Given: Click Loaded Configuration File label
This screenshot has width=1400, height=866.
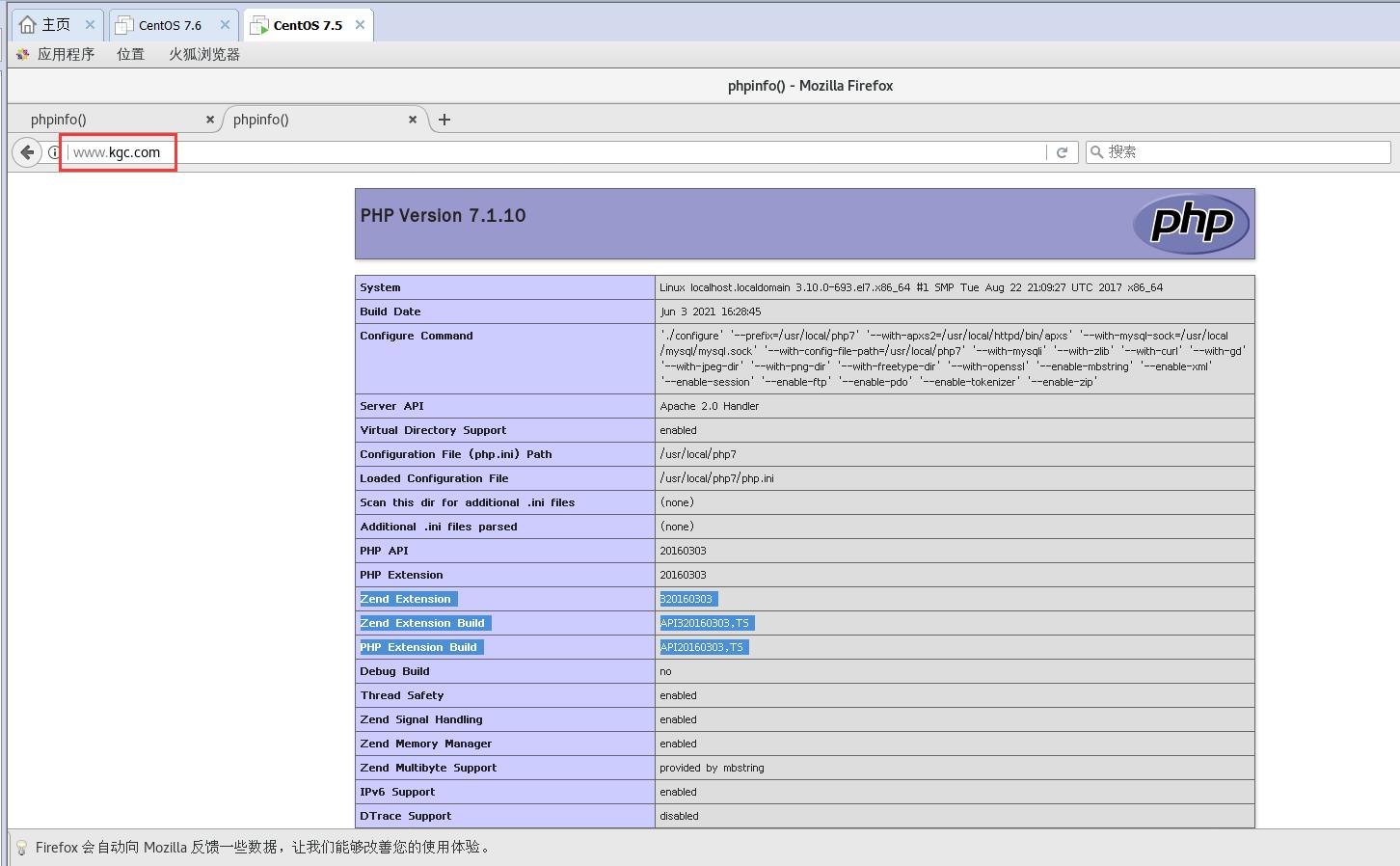Looking at the screenshot, I should click(434, 478).
